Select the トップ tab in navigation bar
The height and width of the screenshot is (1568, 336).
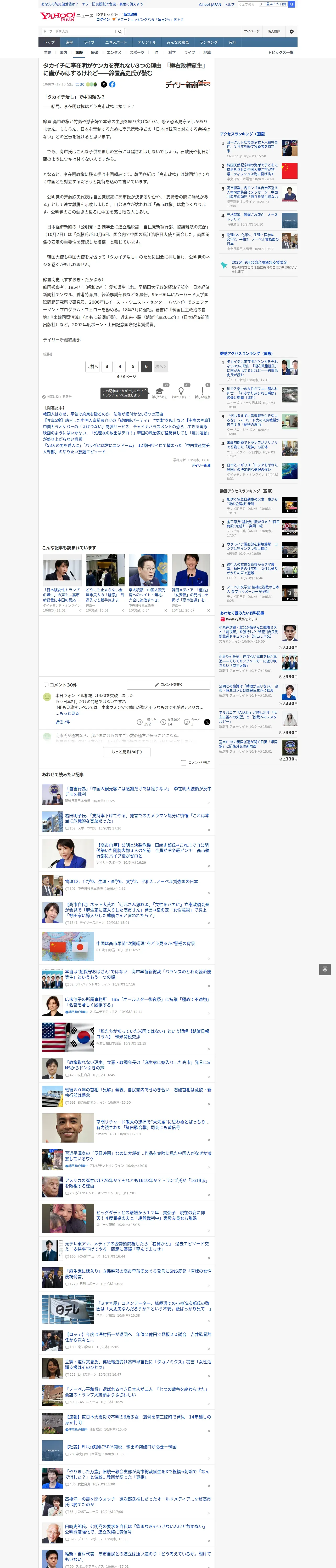[x=49, y=43]
